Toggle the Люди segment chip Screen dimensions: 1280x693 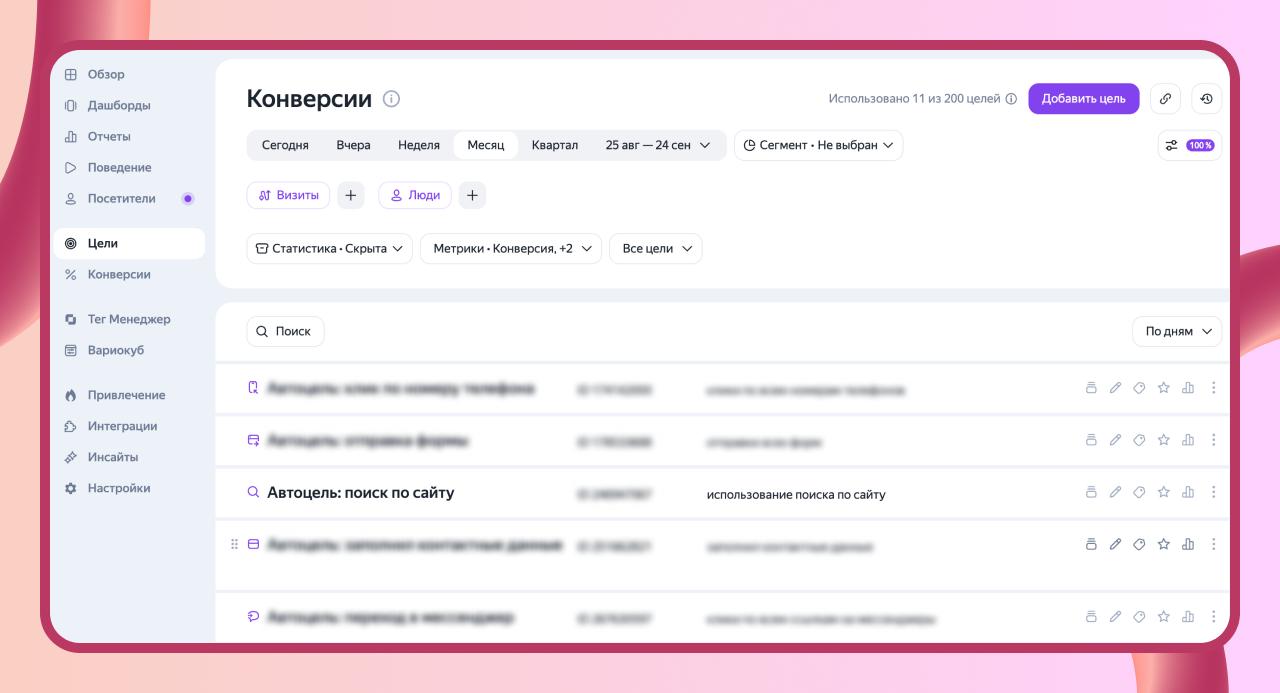(415, 196)
